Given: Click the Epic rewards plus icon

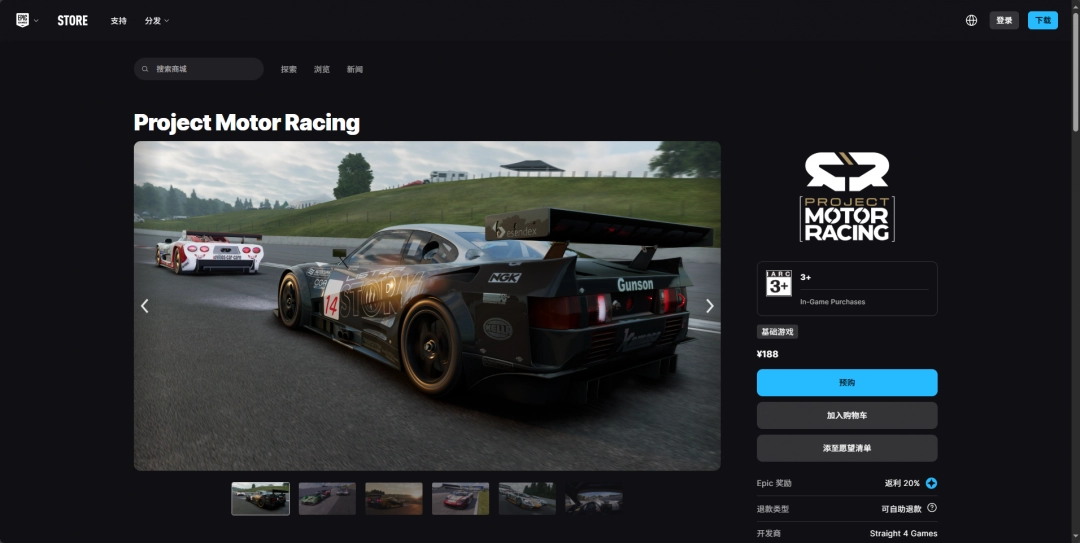Looking at the screenshot, I should [931, 483].
